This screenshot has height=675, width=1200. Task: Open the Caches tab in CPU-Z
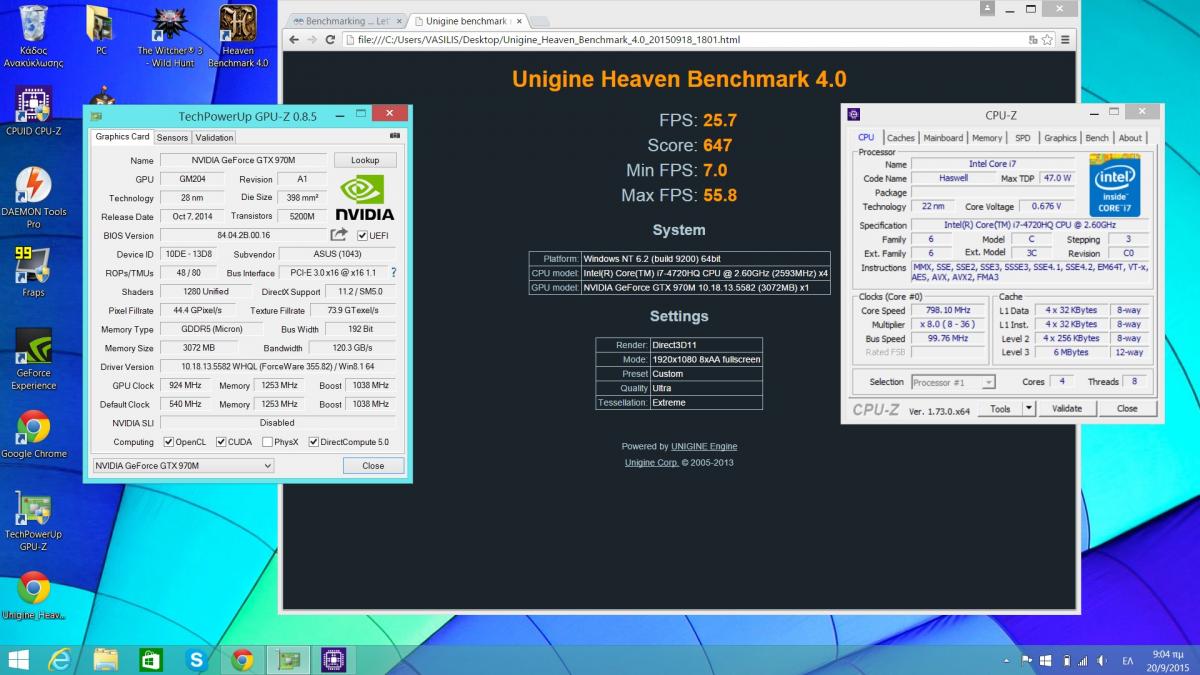point(901,138)
